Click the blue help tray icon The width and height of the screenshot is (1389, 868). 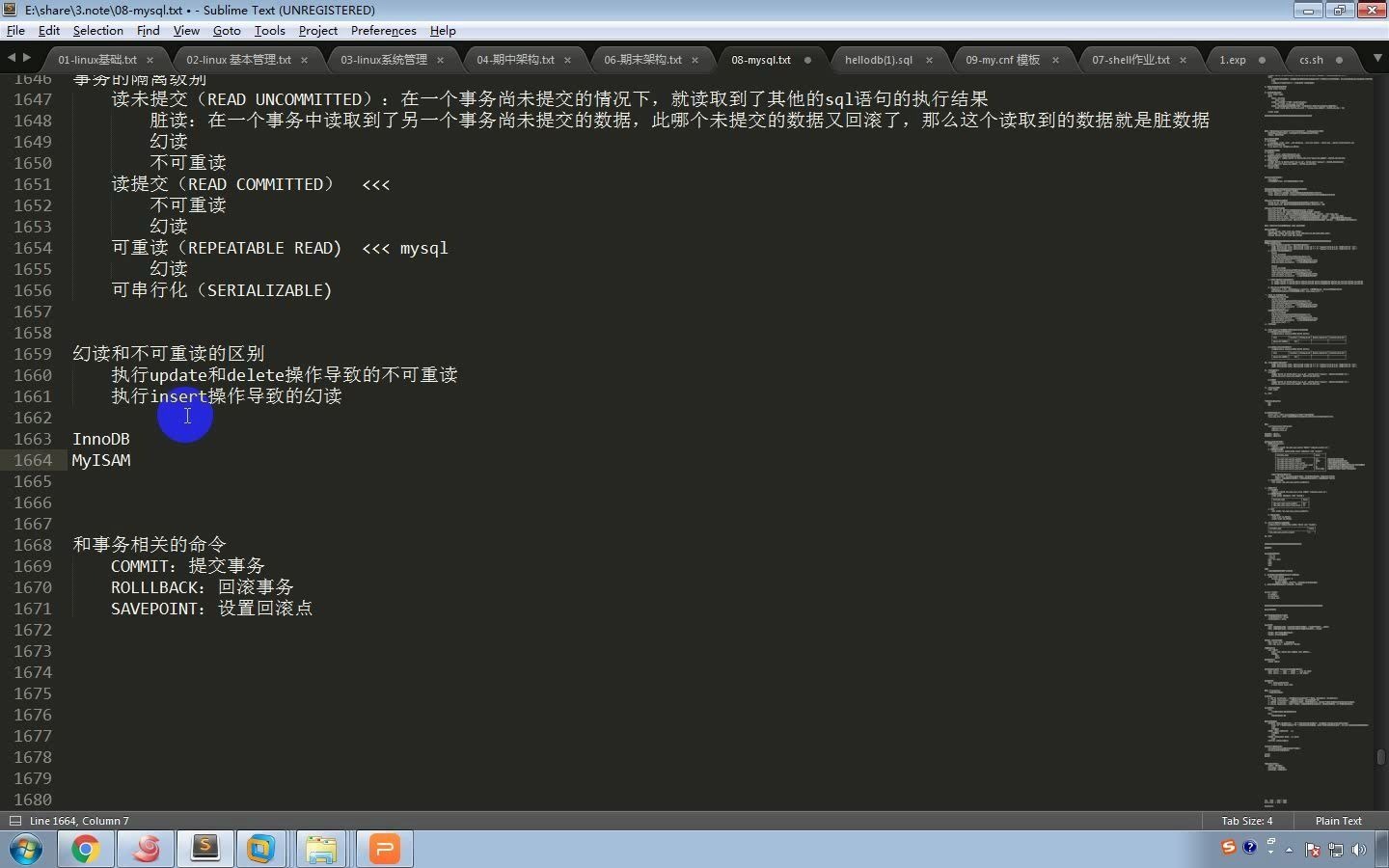(1250, 847)
